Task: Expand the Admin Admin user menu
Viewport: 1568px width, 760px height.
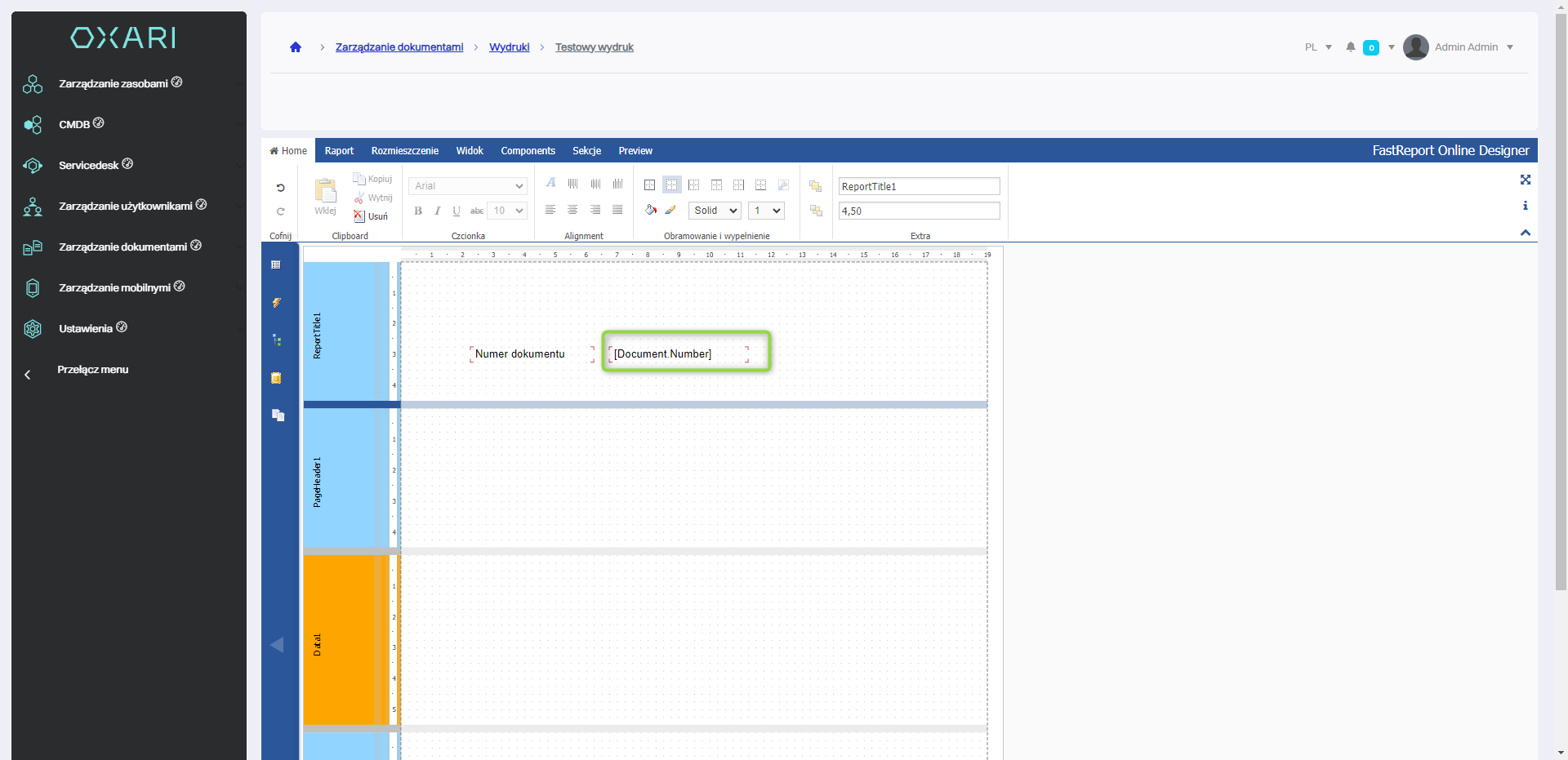Action: pyautogui.click(x=1466, y=47)
